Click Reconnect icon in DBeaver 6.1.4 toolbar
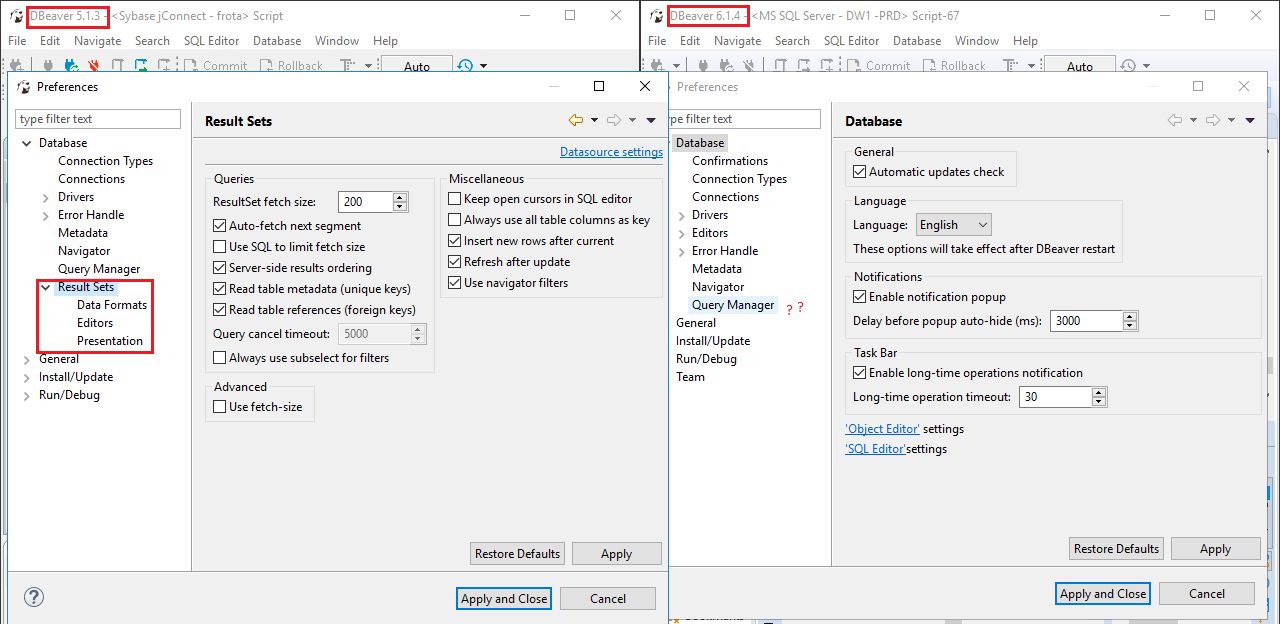The image size is (1280, 624). [727, 65]
